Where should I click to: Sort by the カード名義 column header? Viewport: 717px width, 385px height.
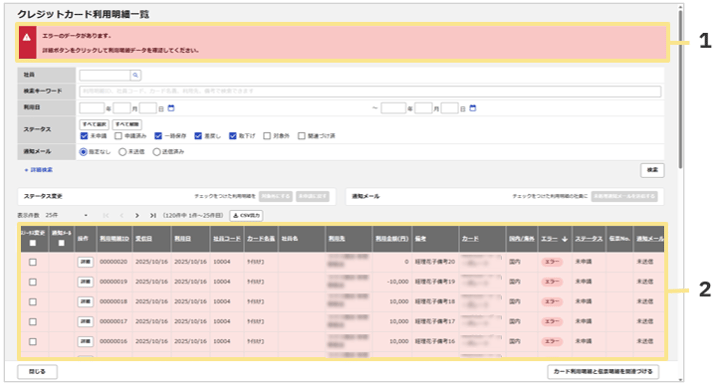[261, 239]
